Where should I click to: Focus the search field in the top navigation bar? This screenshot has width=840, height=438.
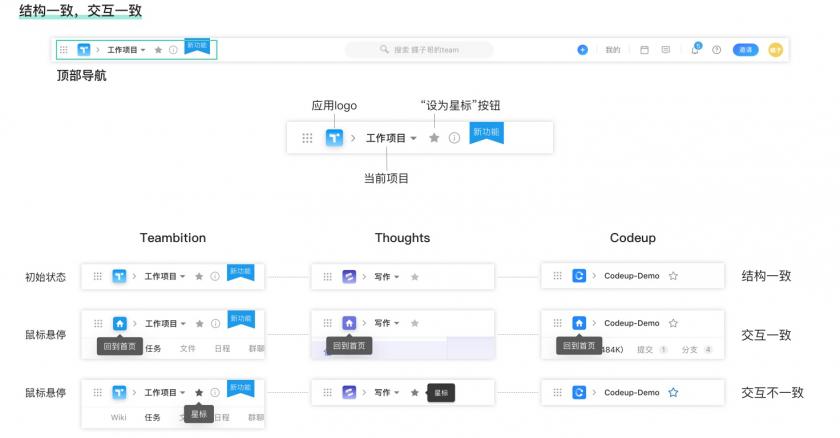tap(419, 50)
